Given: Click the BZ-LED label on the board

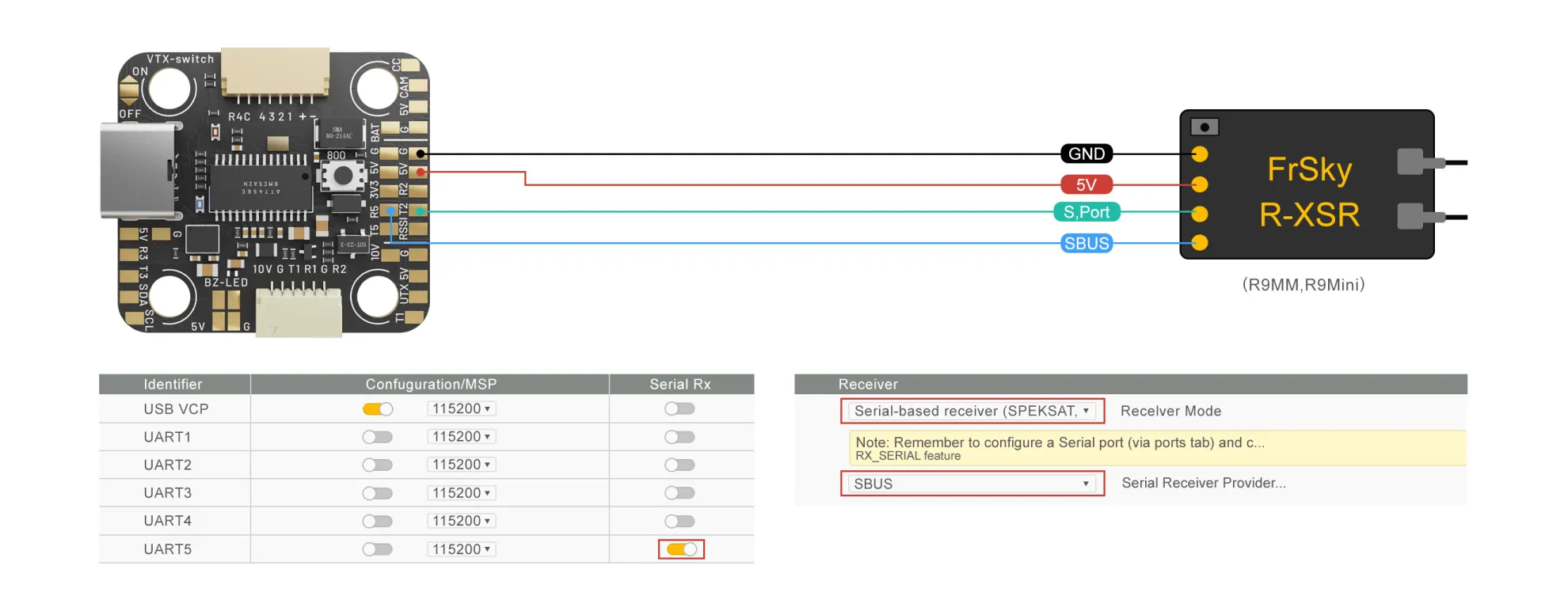Looking at the screenshot, I should pyautogui.click(x=226, y=283).
